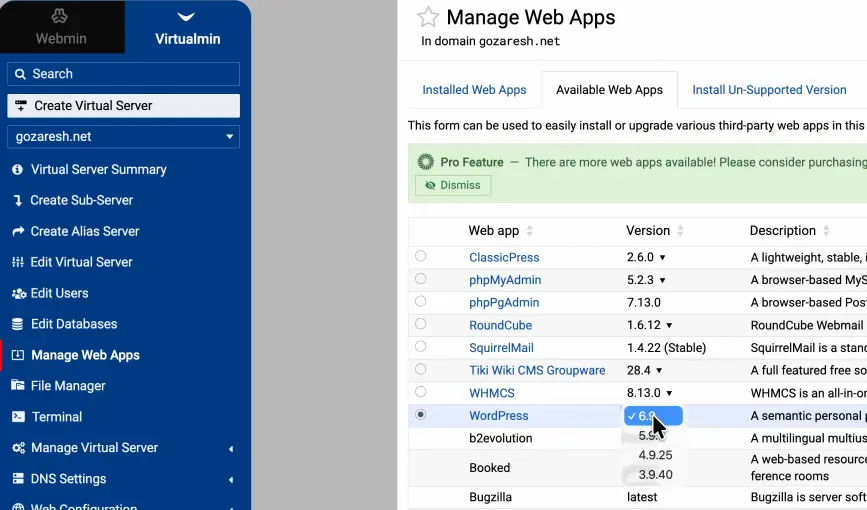Click the star favorite icon beside Manage Web Apps

[428, 17]
